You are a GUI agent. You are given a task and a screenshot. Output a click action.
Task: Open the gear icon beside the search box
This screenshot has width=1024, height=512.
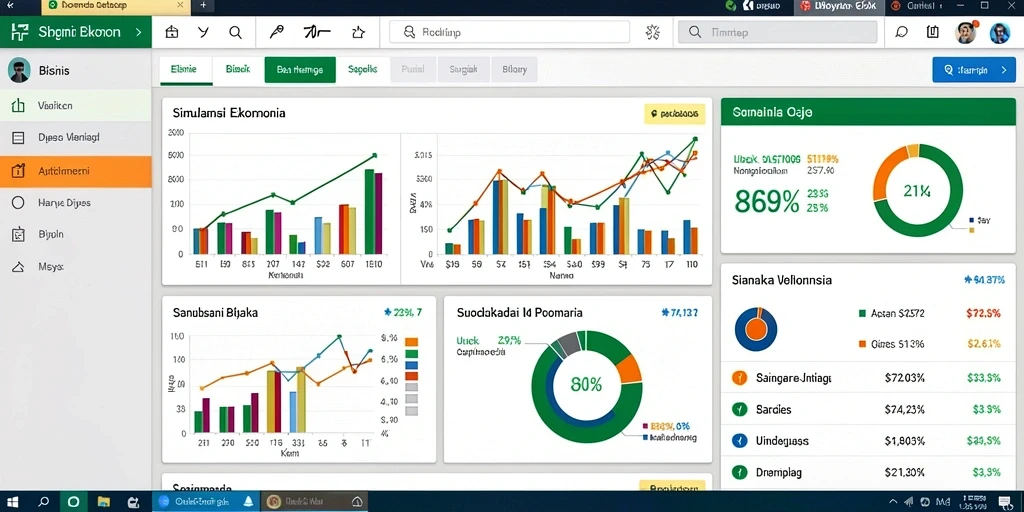pos(652,32)
